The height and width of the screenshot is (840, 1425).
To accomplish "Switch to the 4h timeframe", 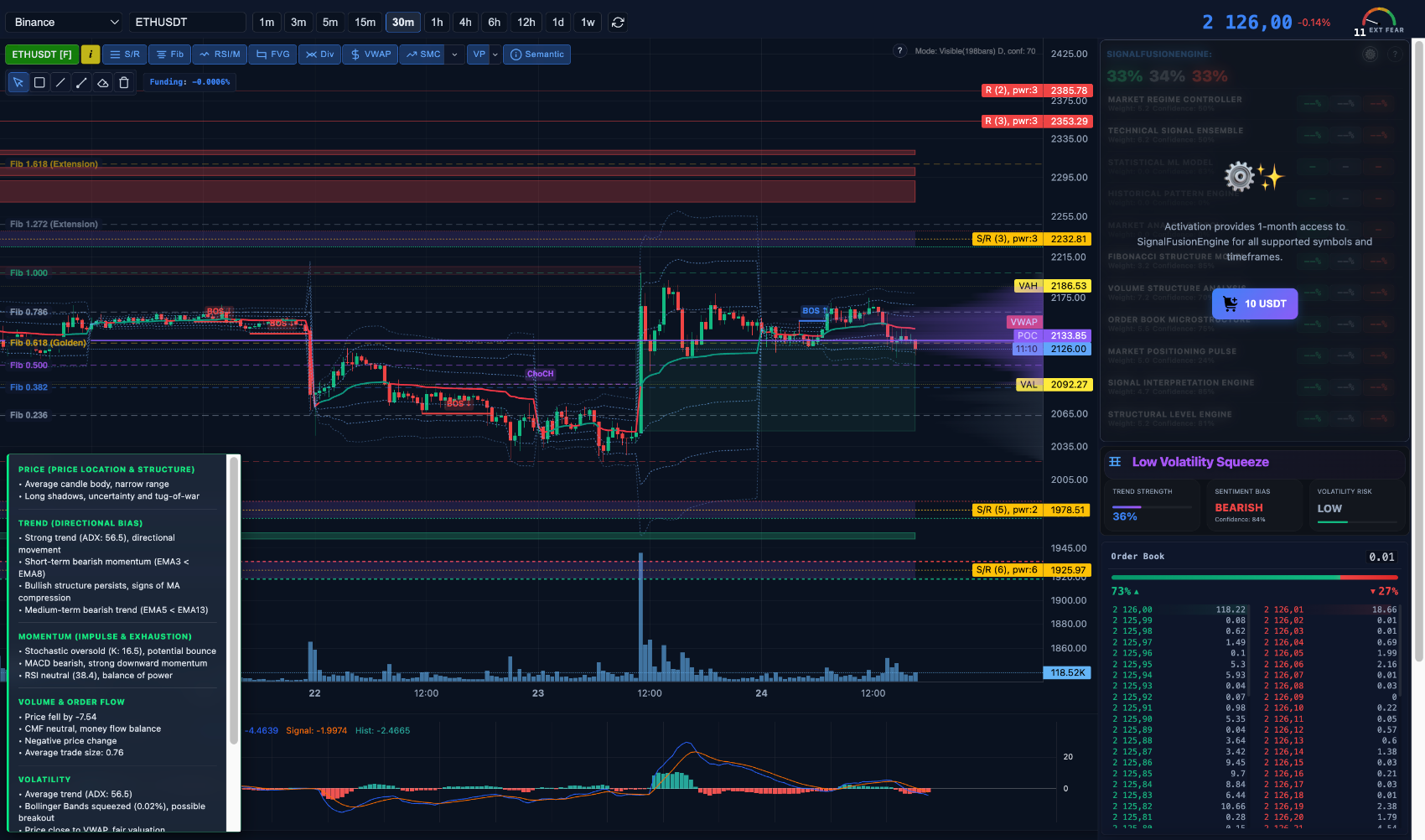I will (465, 23).
